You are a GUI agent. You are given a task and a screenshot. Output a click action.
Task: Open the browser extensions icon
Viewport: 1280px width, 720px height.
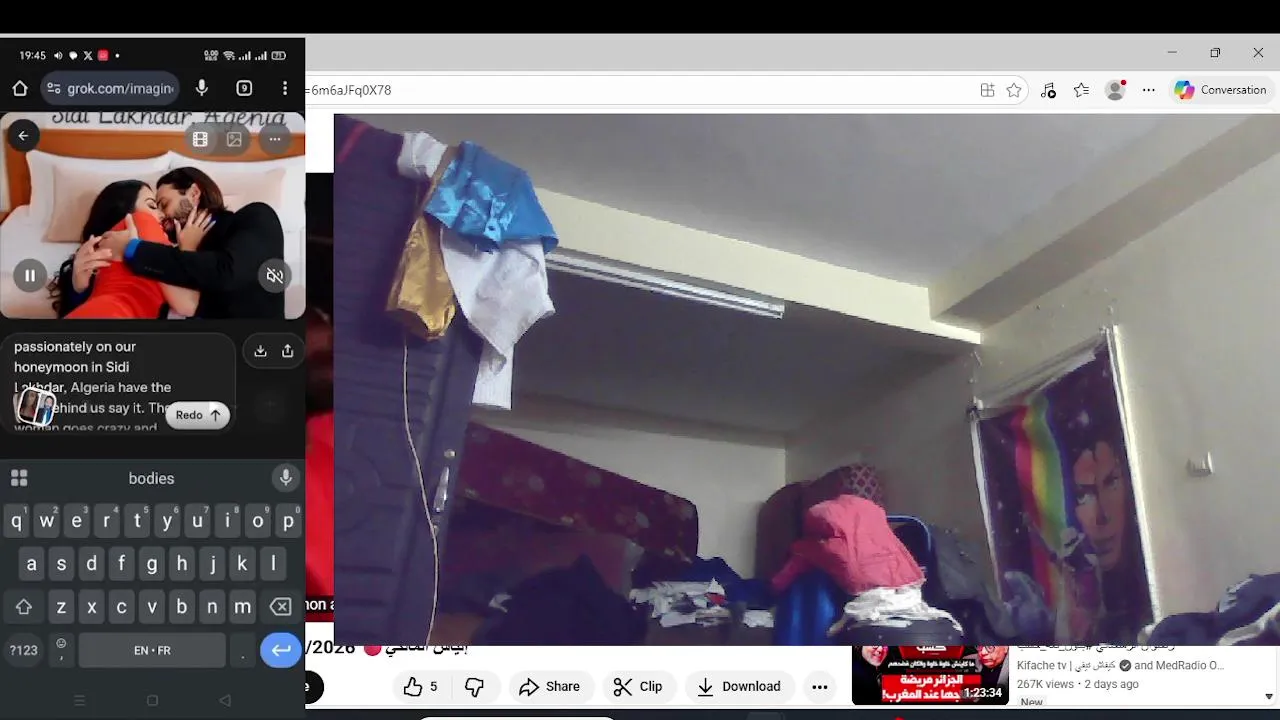click(1048, 90)
